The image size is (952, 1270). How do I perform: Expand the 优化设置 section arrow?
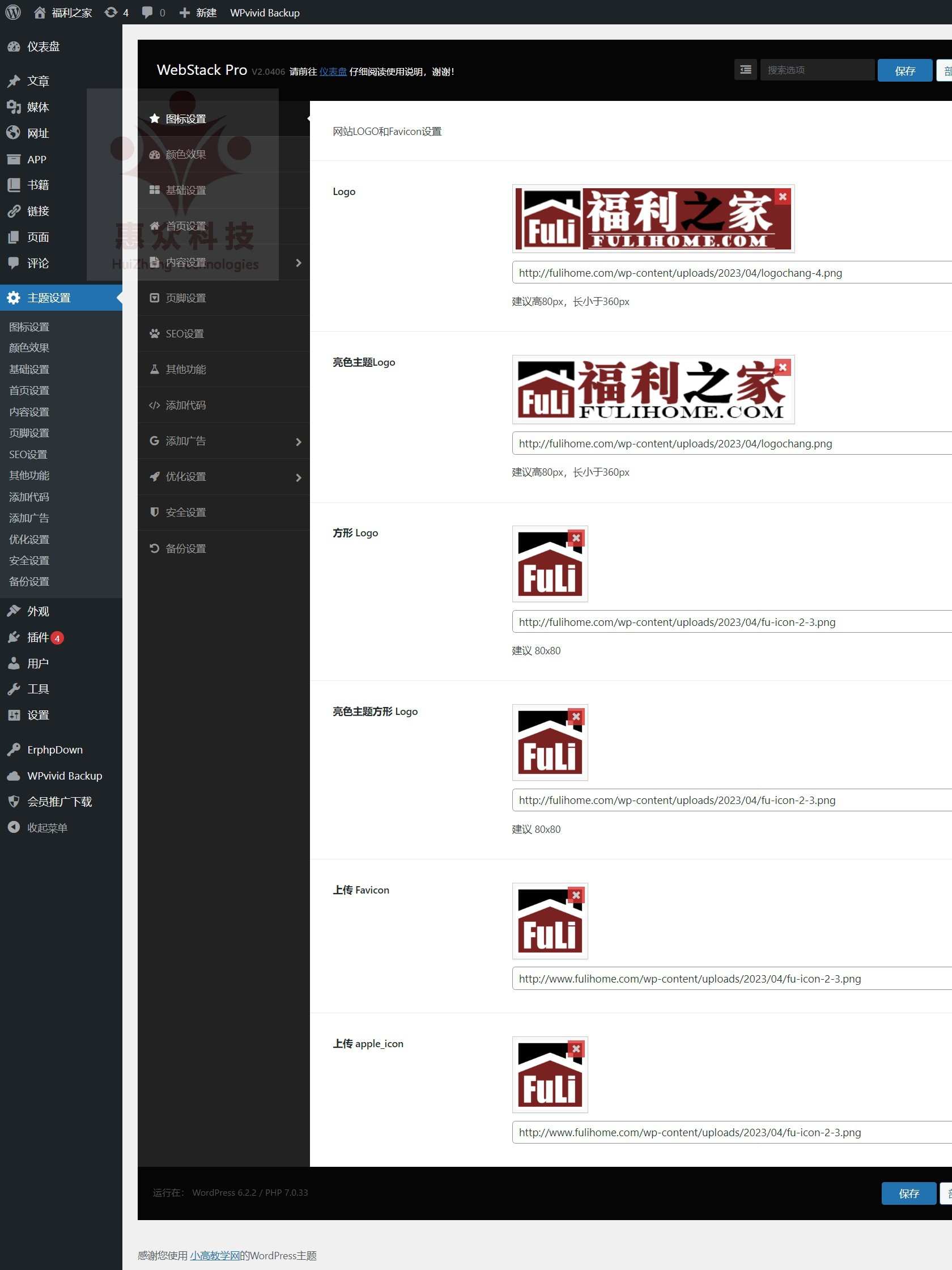pos(299,477)
